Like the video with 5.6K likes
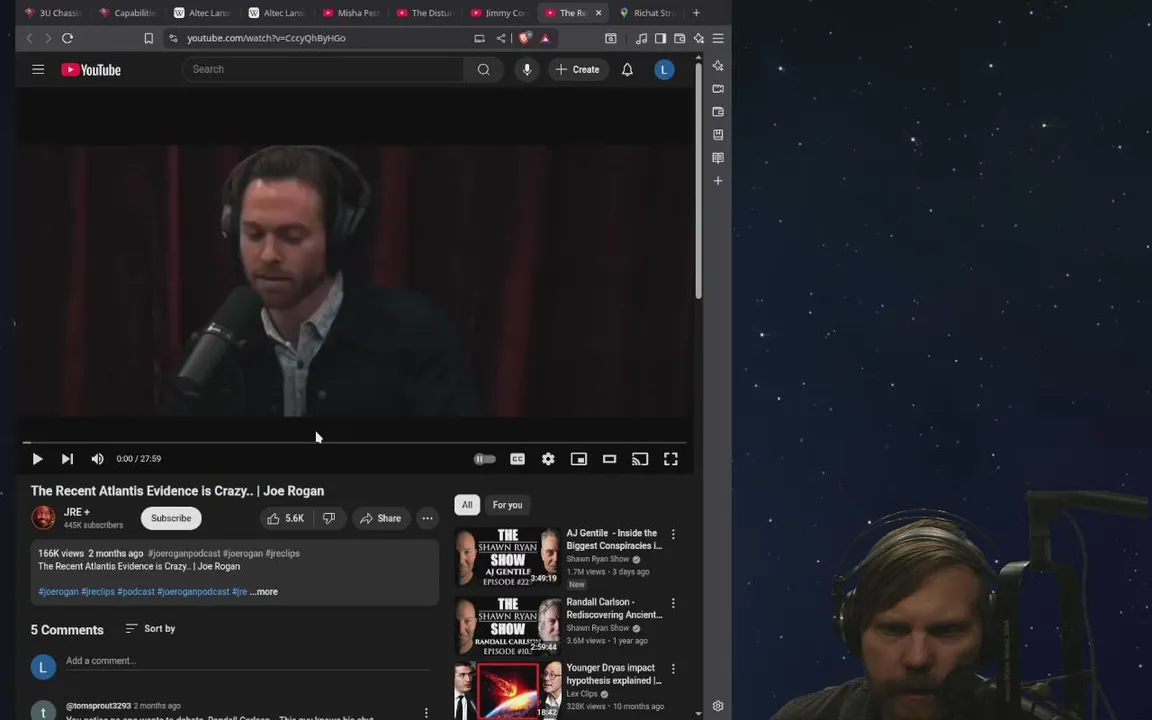Viewport: 1152px width, 720px height. [287, 518]
